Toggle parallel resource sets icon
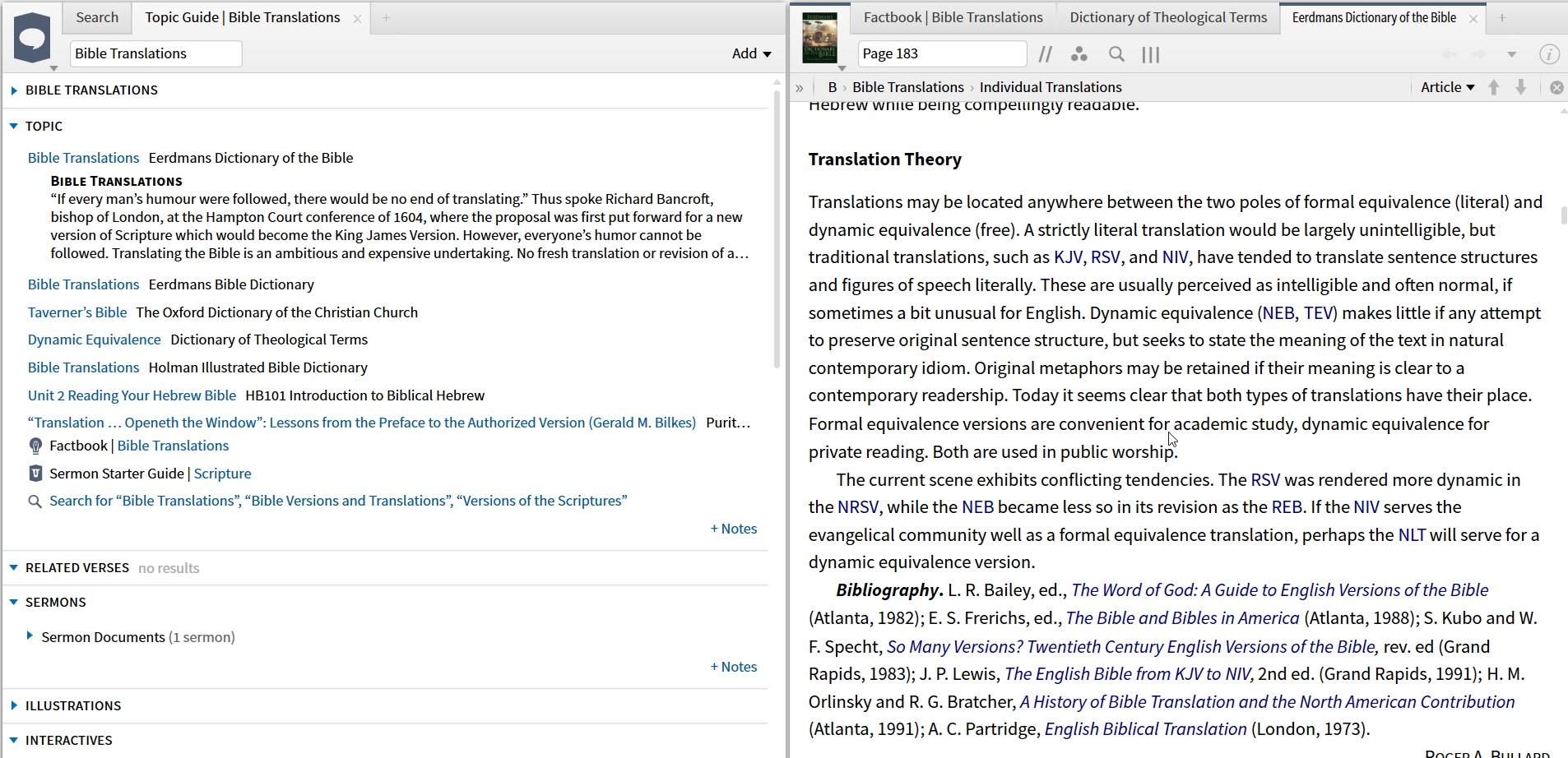 point(1046,54)
